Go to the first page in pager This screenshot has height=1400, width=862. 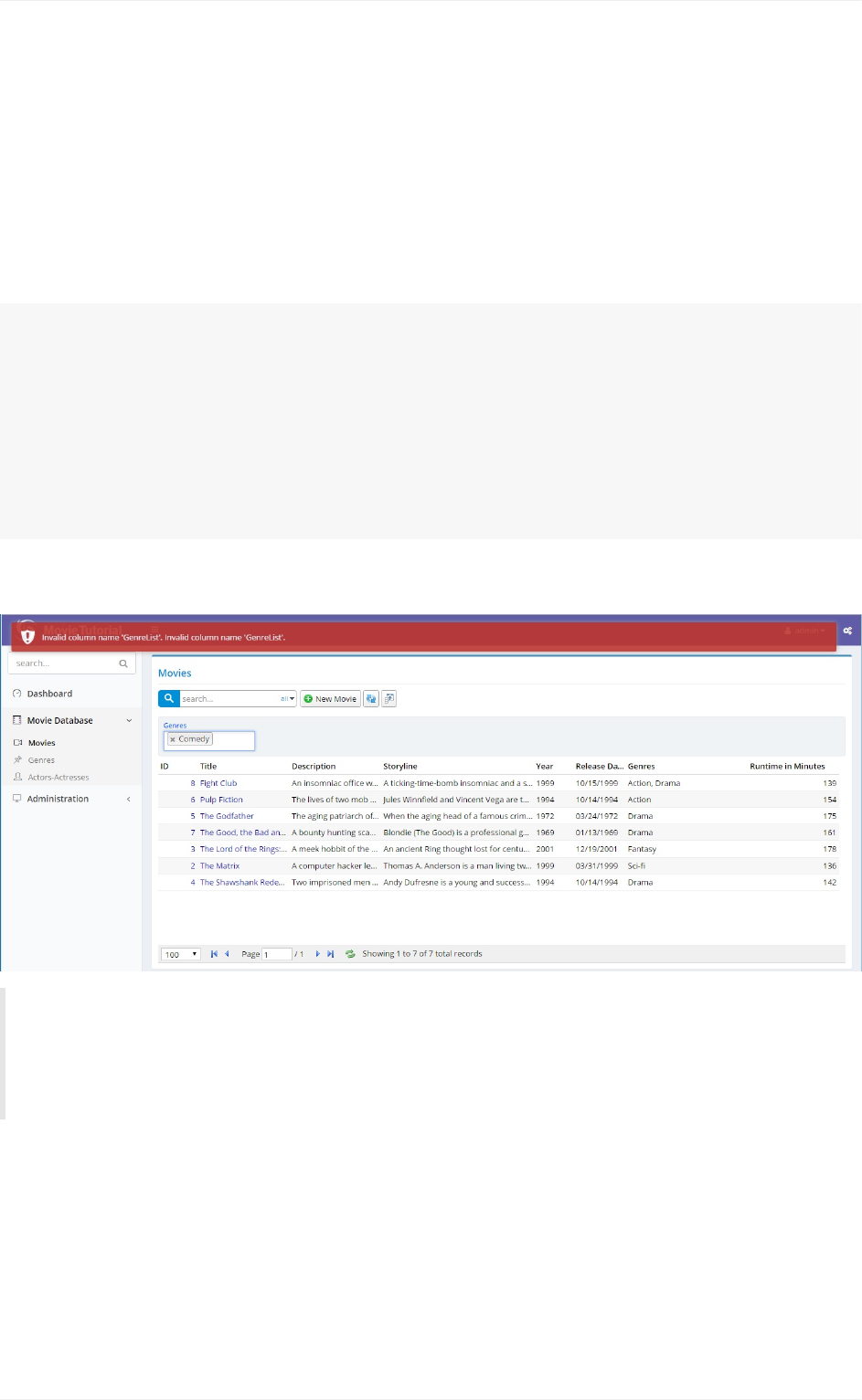click(214, 954)
